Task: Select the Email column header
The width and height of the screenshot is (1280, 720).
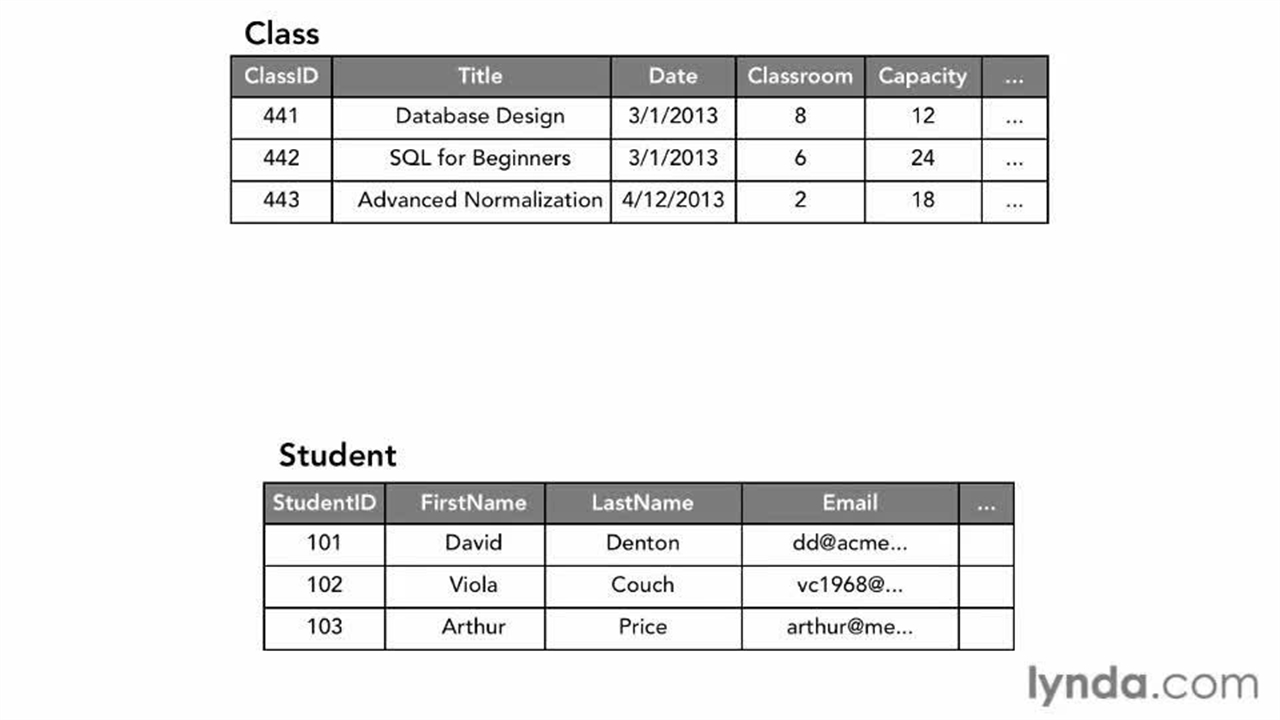Action: 850,503
